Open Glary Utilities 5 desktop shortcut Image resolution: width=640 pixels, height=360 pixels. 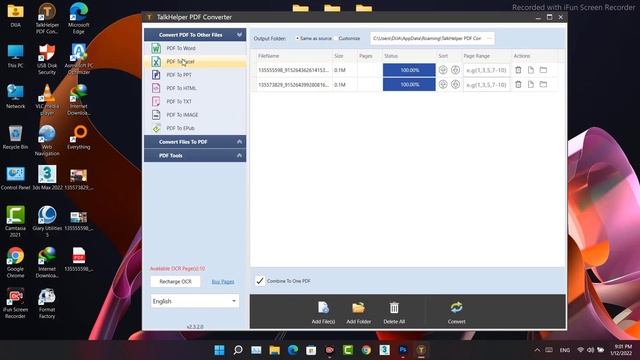(47, 222)
